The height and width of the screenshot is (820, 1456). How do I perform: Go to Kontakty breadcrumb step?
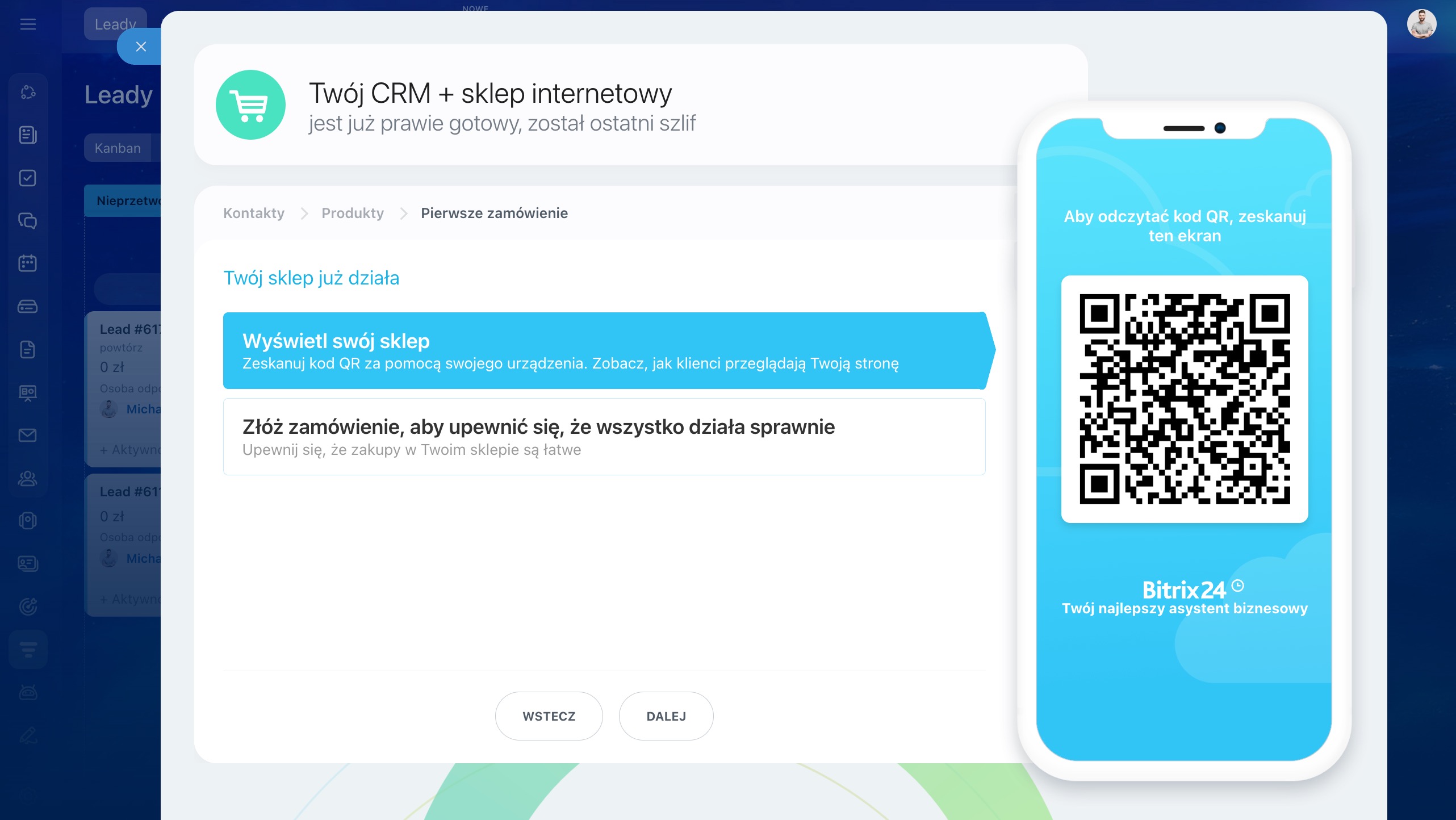(x=254, y=213)
